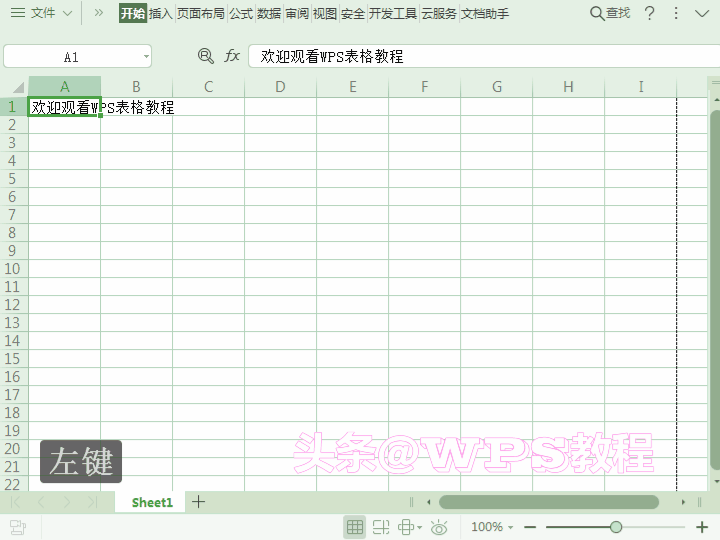Click into the formula bar text
The width and height of the screenshot is (720, 540).
pyautogui.click(x=484, y=56)
